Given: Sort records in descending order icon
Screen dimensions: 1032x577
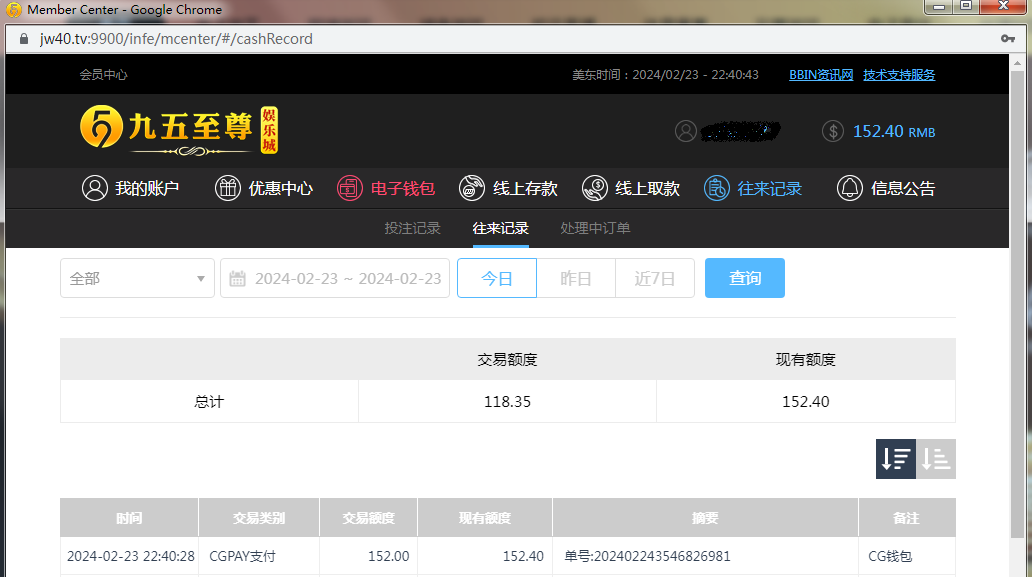Looking at the screenshot, I should tap(896, 459).
